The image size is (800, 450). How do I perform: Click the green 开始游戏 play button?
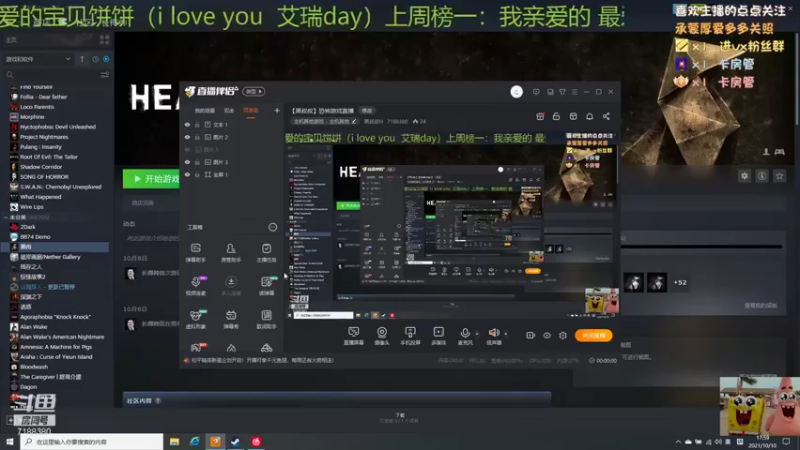(151, 179)
